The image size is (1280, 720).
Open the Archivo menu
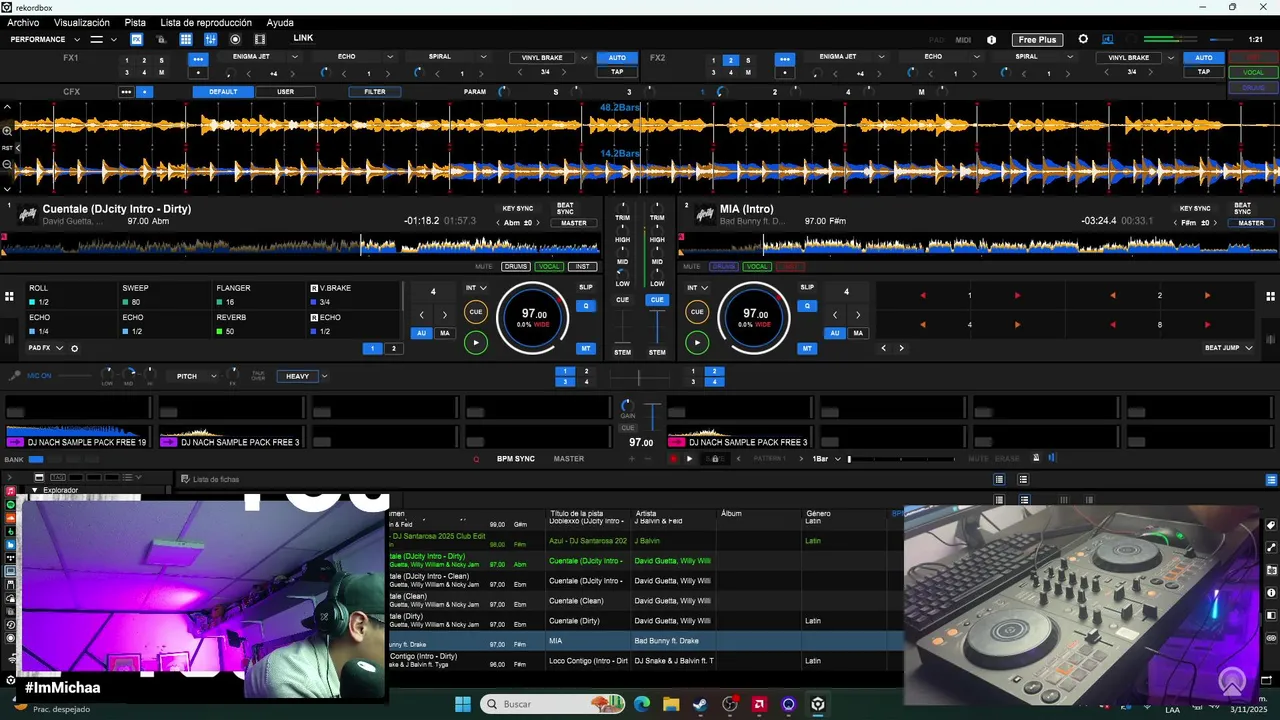(23, 22)
